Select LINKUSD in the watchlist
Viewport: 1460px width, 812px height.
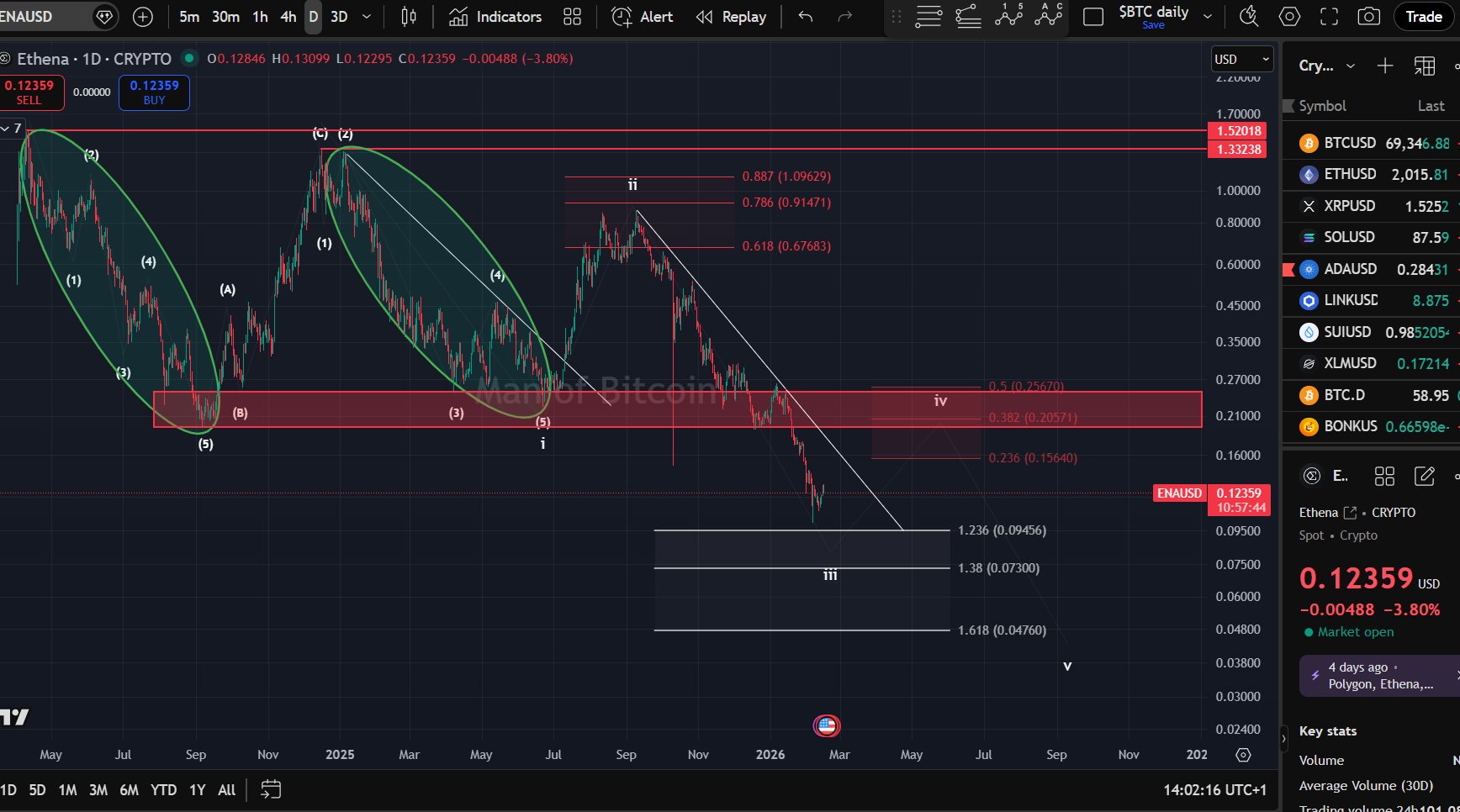tap(1371, 301)
